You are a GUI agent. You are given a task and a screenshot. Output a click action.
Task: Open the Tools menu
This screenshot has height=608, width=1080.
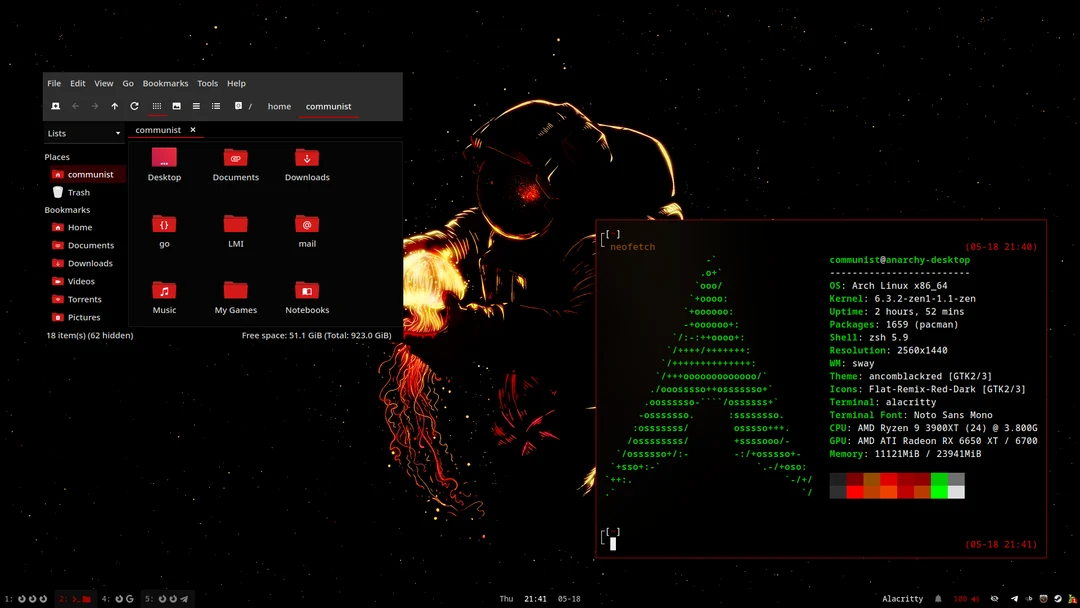coord(207,83)
